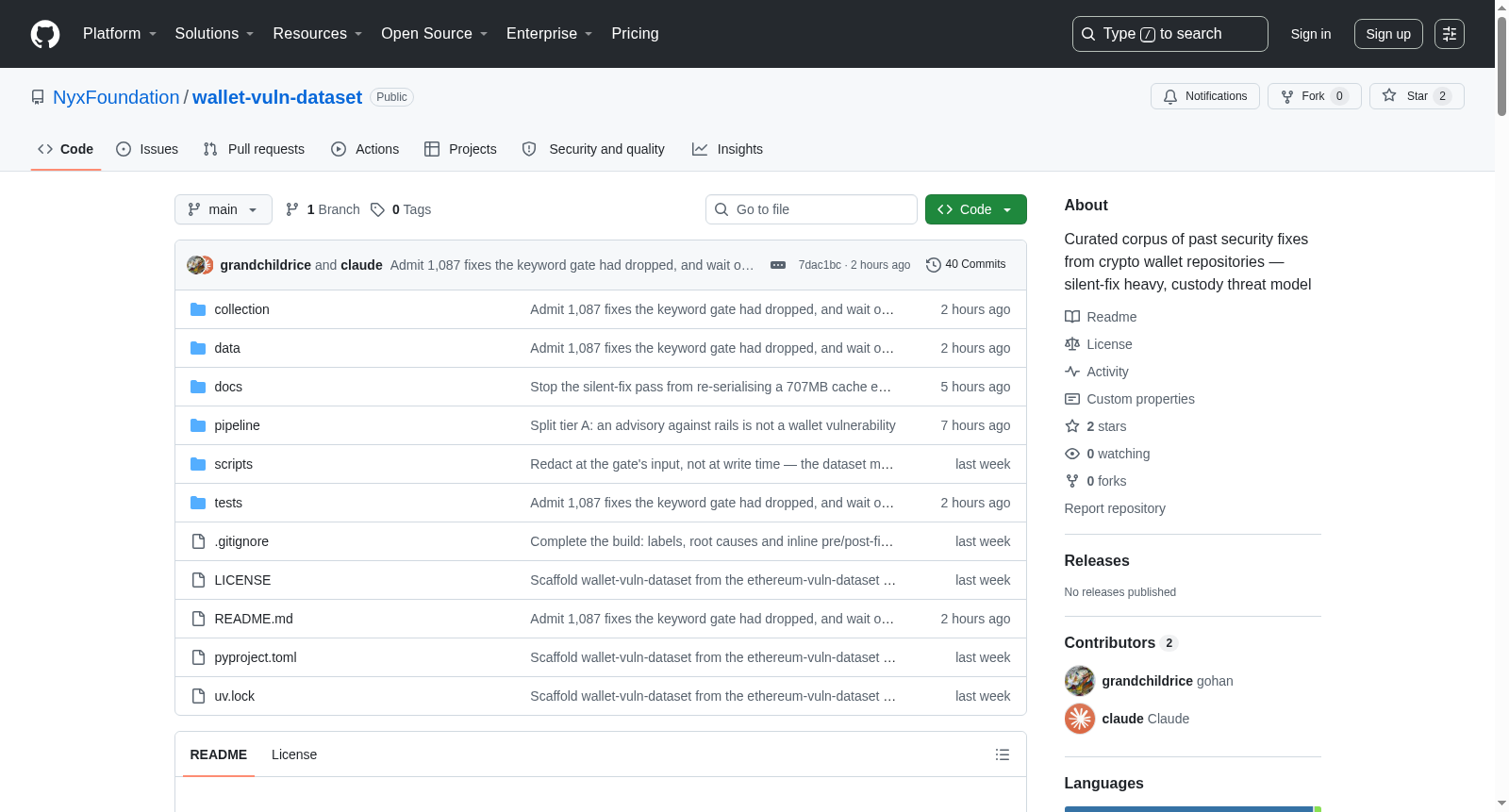Click the GitHub logo home icon
Screen dimensions: 1509x812
[x=45, y=34]
